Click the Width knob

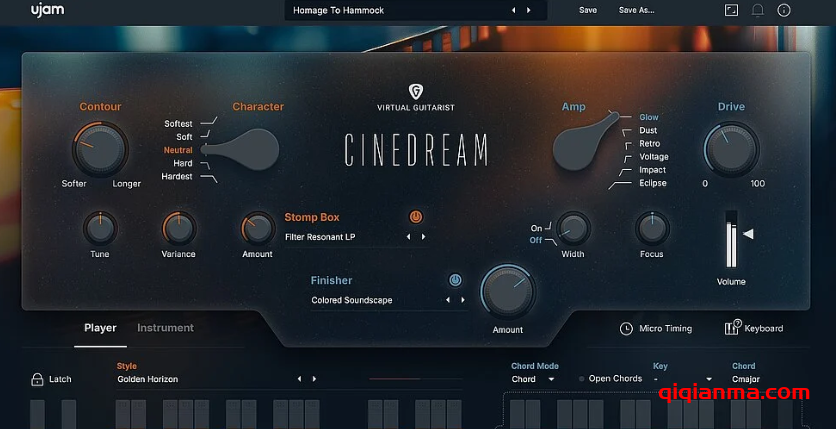(573, 229)
